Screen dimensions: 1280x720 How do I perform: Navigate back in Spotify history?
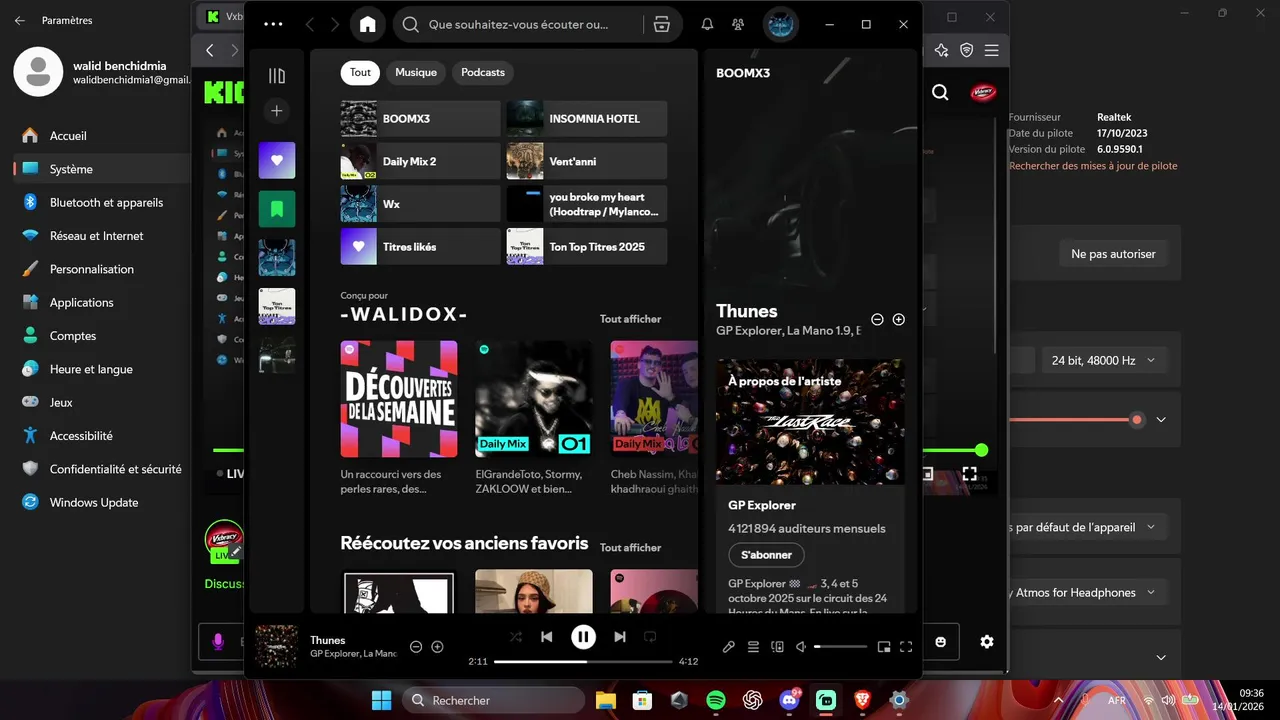point(310,24)
